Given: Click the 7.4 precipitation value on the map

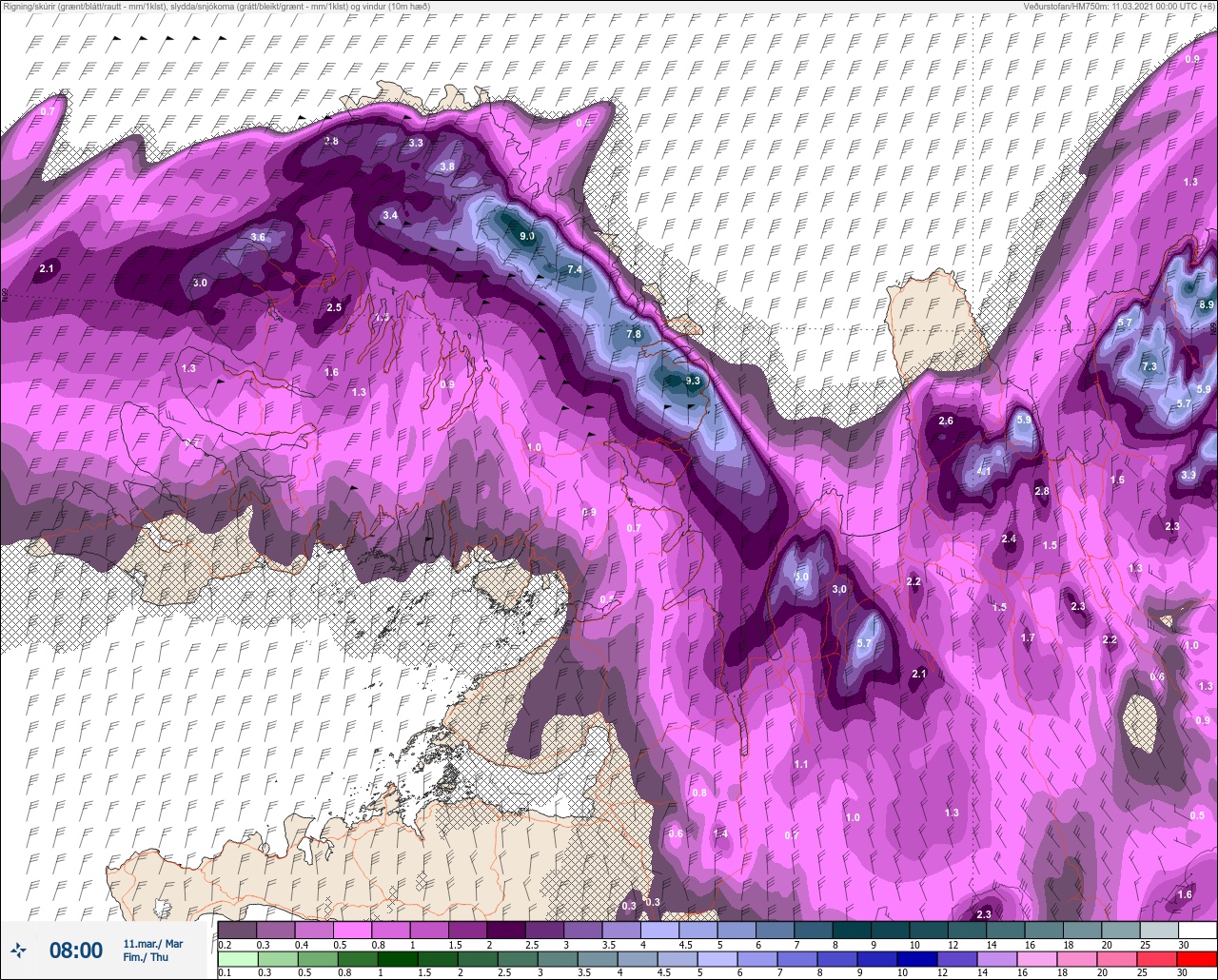Looking at the screenshot, I should (575, 270).
